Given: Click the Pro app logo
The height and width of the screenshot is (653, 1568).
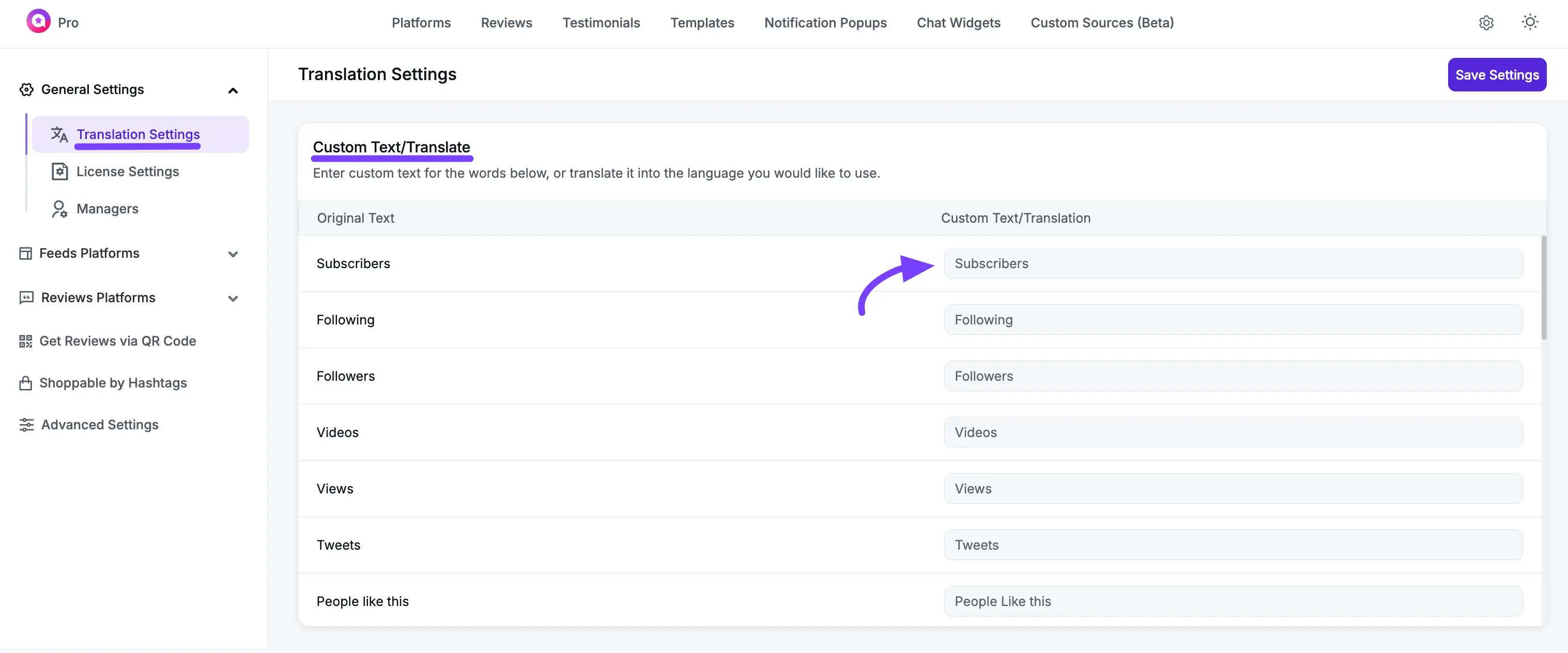Looking at the screenshot, I should 38,21.
